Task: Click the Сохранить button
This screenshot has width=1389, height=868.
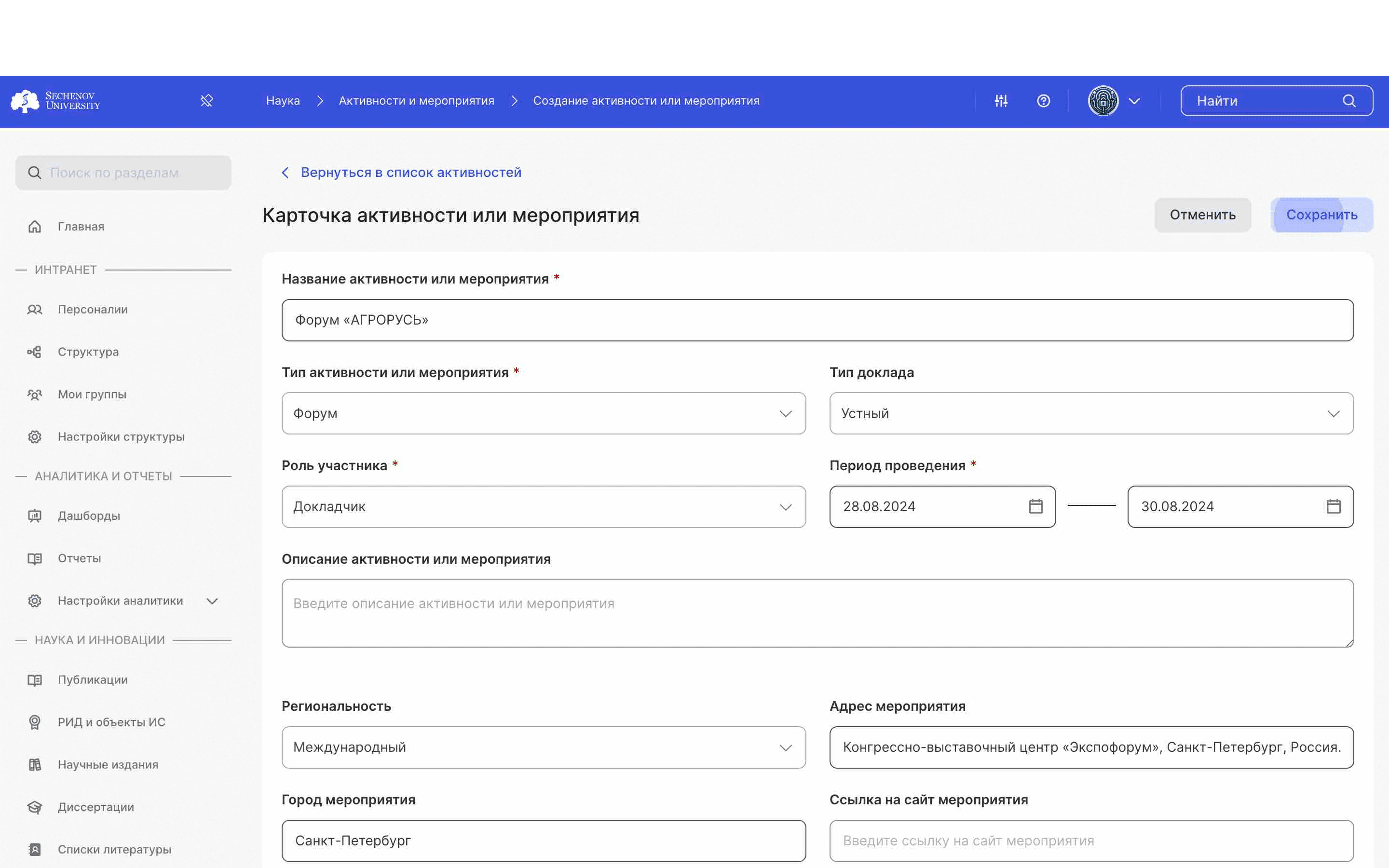Action: click(1322, 215)
